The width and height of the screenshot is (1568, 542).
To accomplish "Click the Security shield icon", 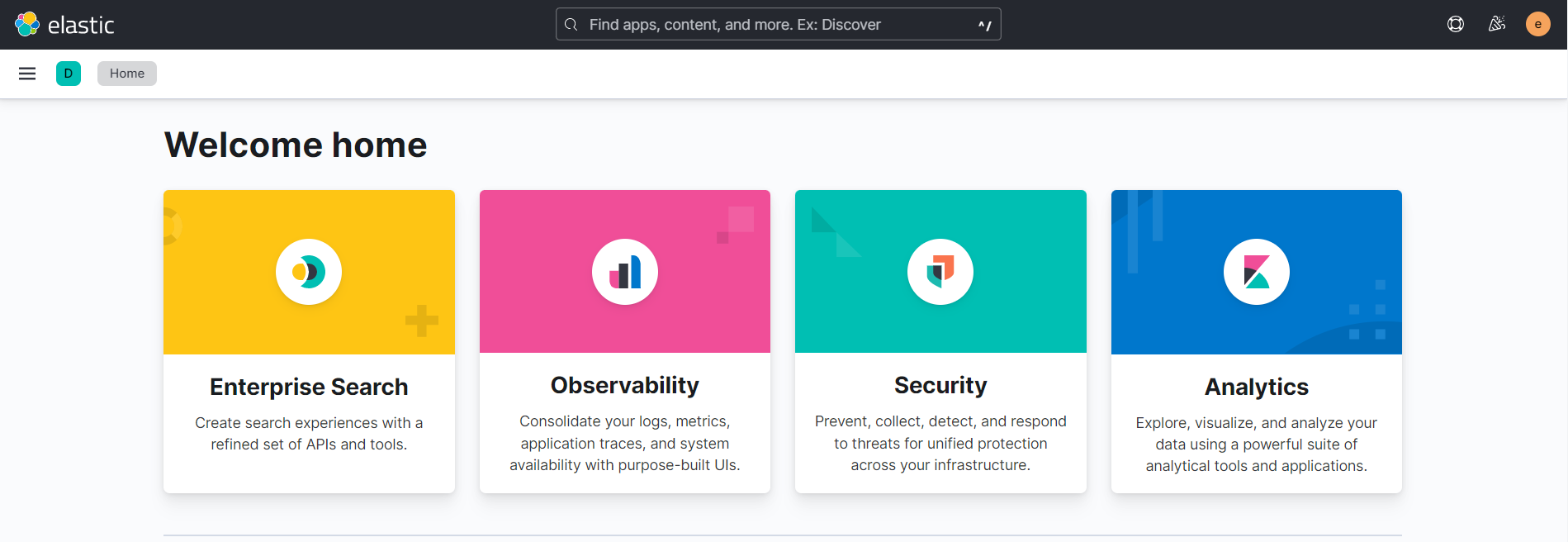I will [x=940, y=272].
